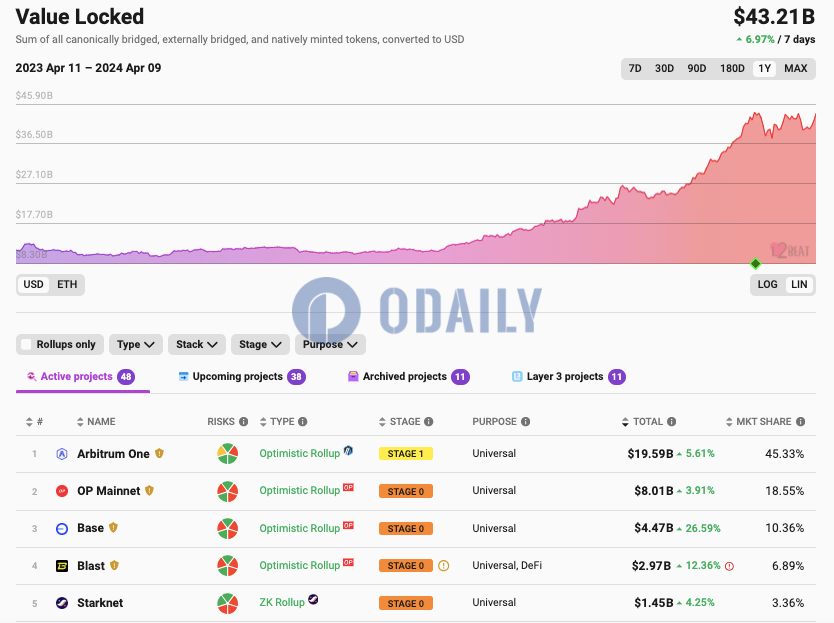Switch to Upcoming projects tab
Screen dimensions: 834x623
click(242, 377)
